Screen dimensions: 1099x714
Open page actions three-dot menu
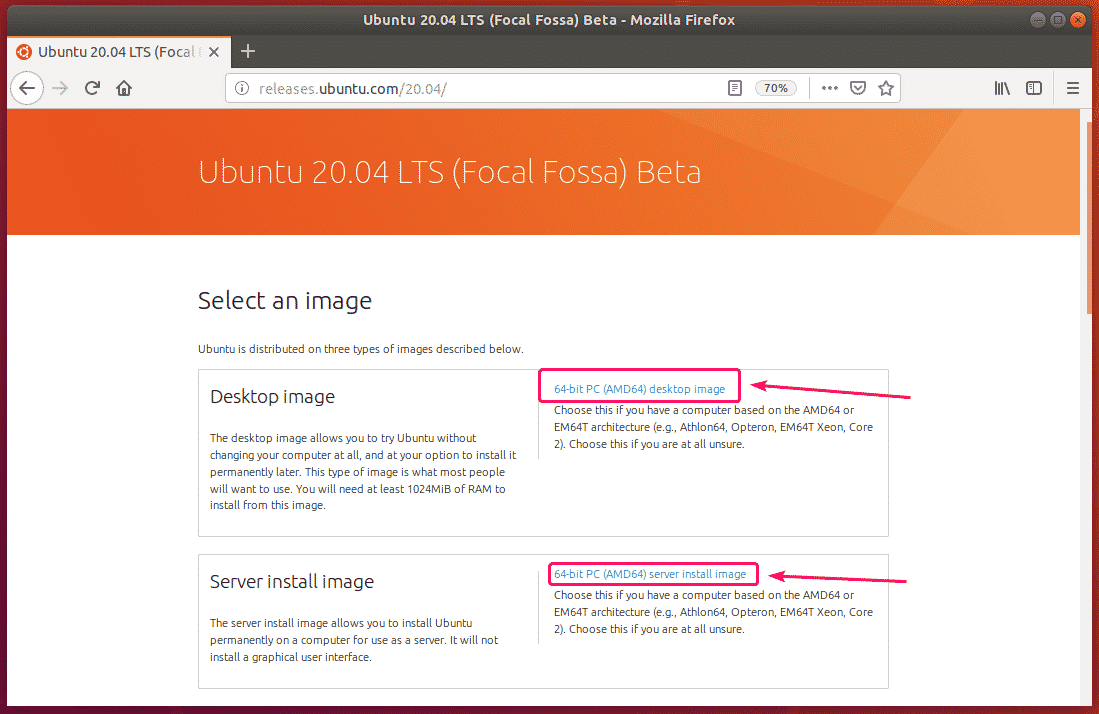830,88
